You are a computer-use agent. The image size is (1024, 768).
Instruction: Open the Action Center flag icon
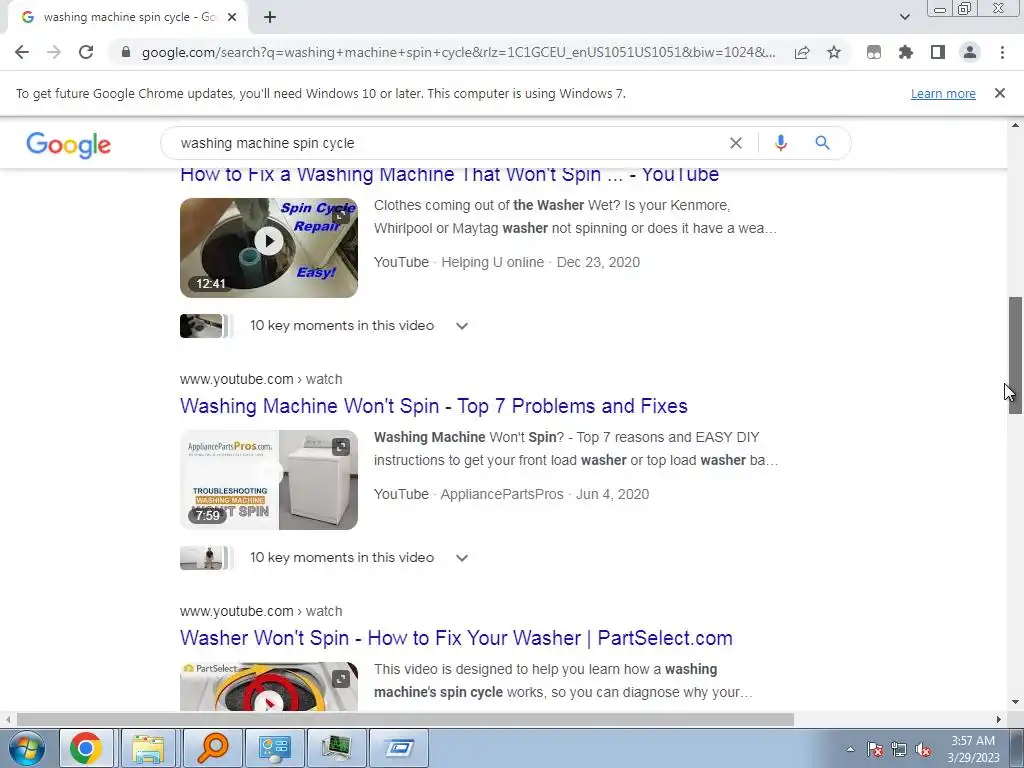[875, 750]
